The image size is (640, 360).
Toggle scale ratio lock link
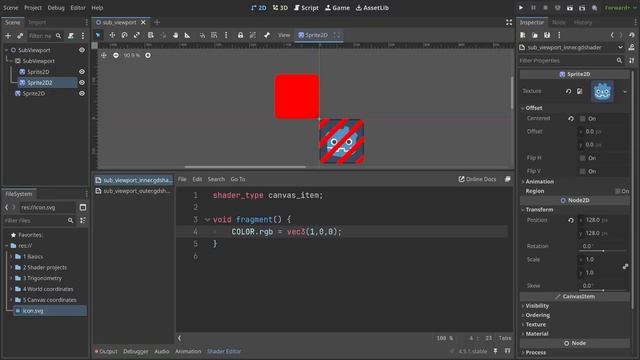(x=625, y=266)
